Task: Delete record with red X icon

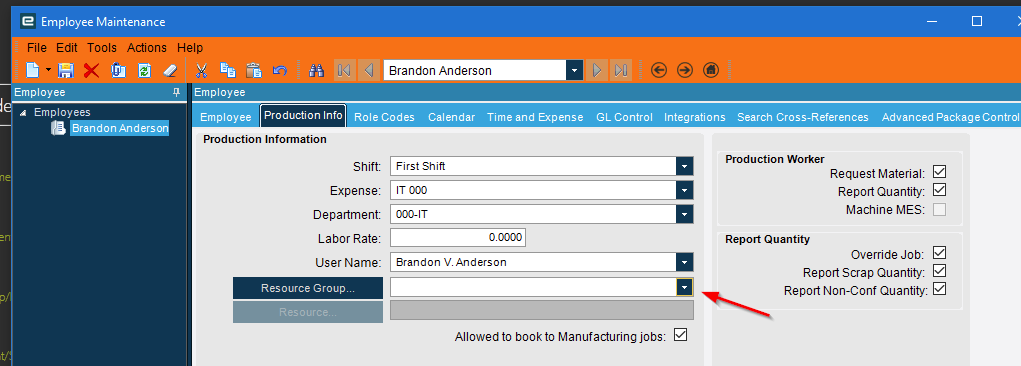Action: pyautogui.click(x=91, y=70)
